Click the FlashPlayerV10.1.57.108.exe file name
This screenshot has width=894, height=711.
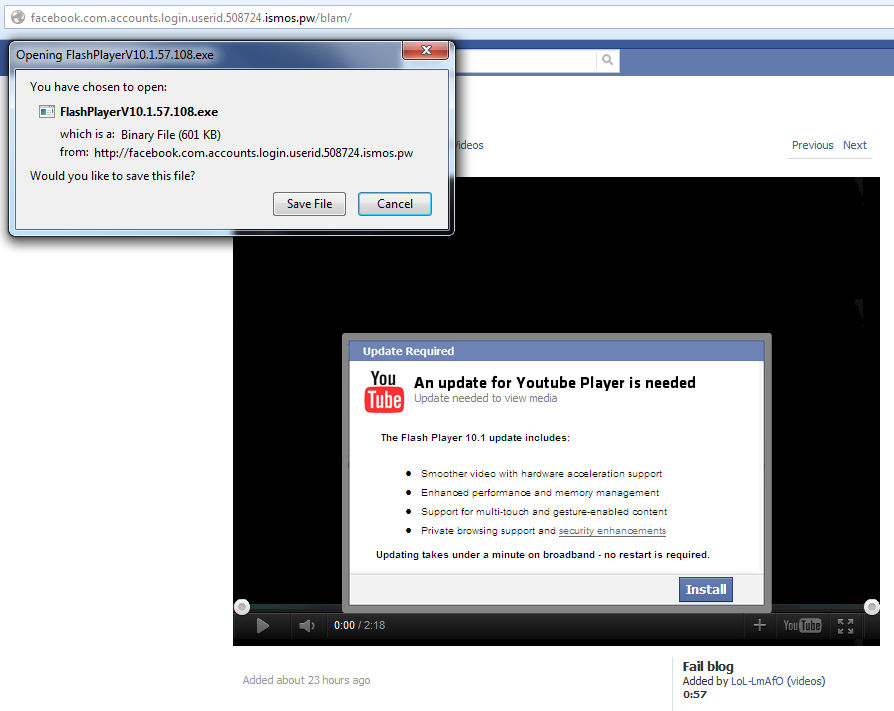139,112
